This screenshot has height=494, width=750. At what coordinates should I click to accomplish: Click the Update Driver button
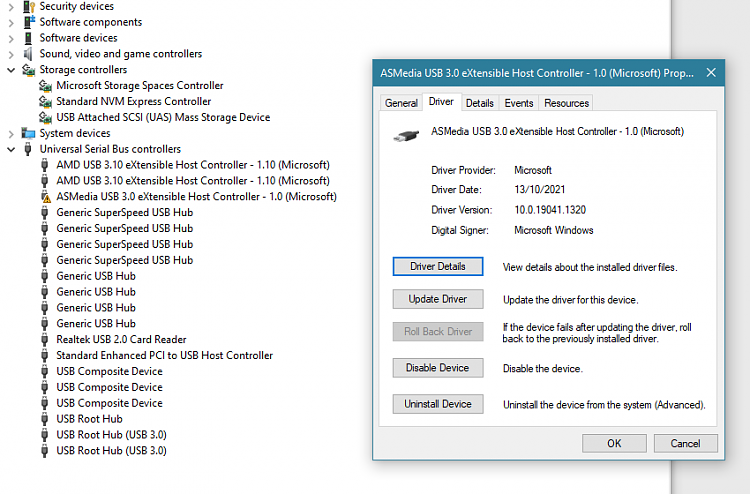[x=438, y=299]
